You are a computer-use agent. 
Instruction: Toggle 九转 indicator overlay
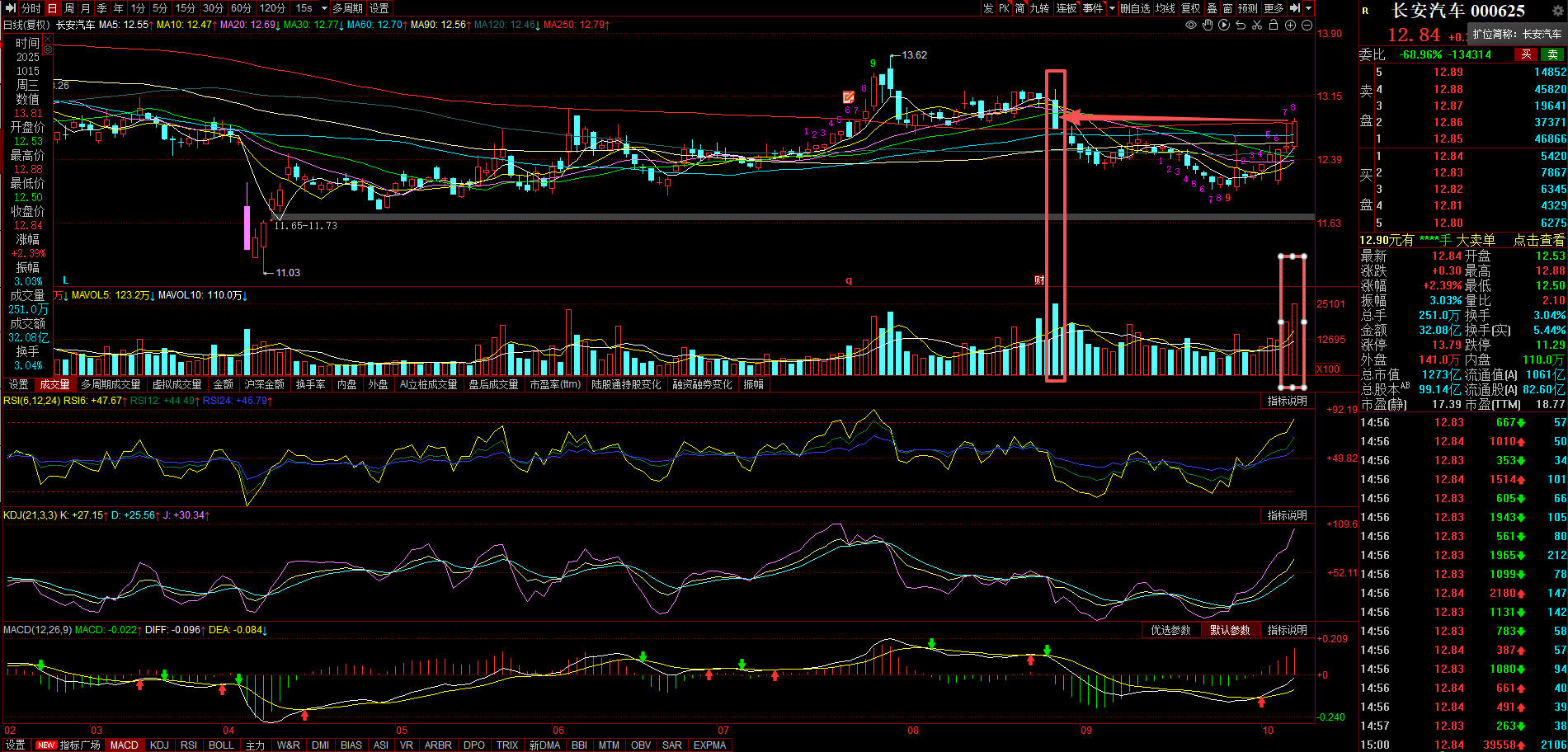(x=1039, y=8)
